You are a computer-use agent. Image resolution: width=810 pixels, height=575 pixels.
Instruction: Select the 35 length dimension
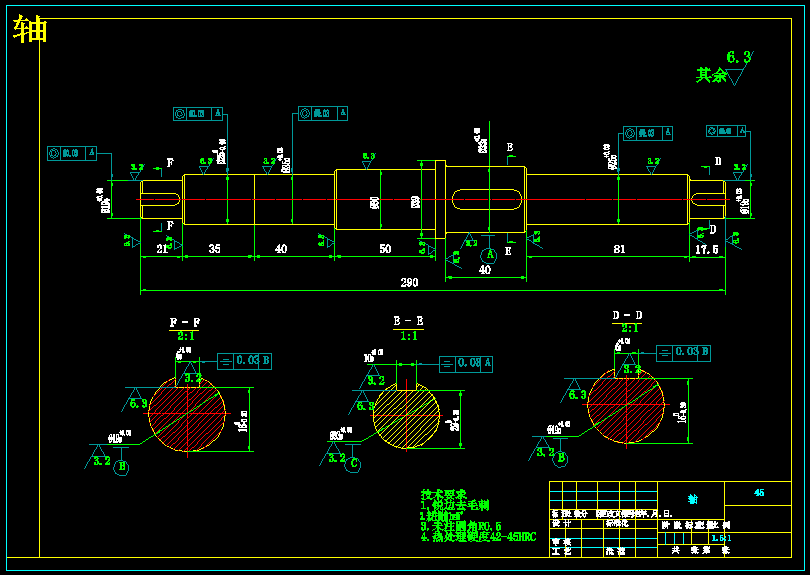(214, 248)
